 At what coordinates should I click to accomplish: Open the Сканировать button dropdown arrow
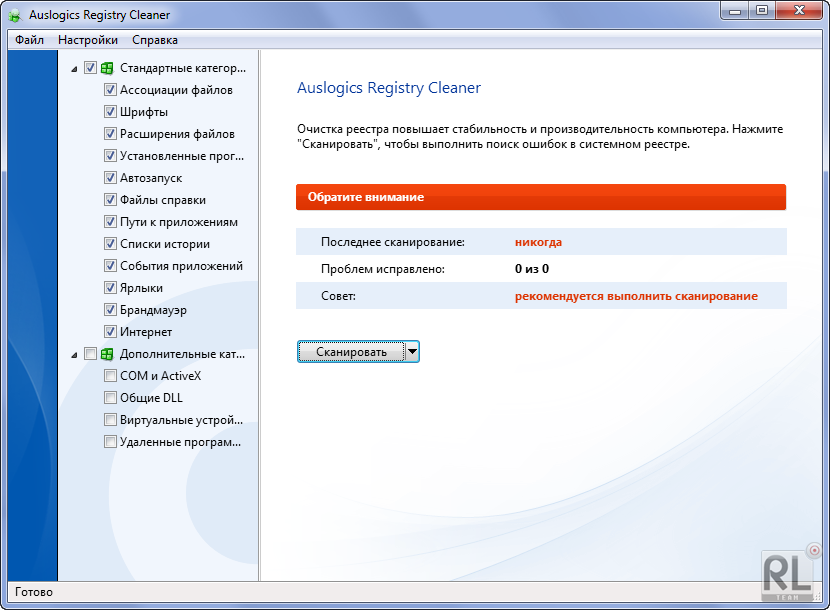(412, 351)
